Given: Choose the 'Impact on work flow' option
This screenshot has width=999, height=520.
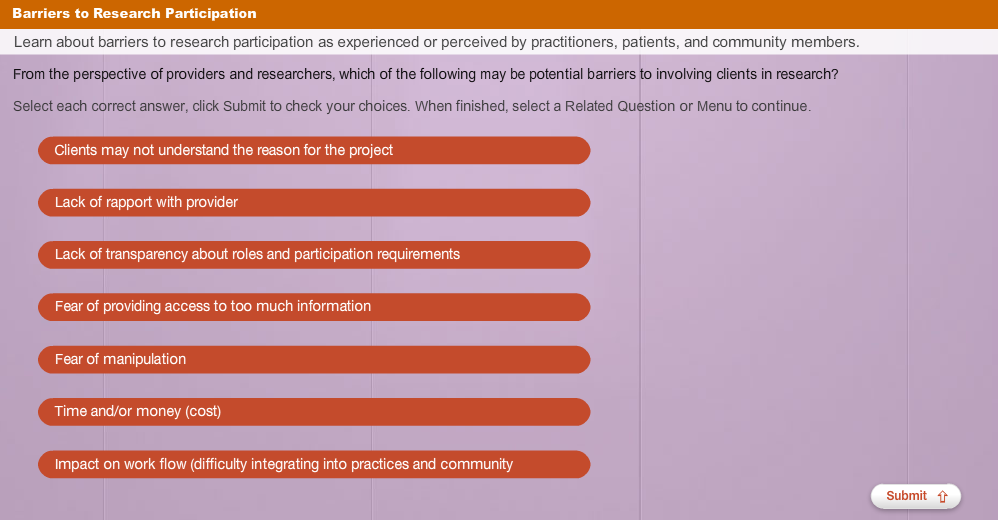Looking at the screenshot, I should point(314,465).
